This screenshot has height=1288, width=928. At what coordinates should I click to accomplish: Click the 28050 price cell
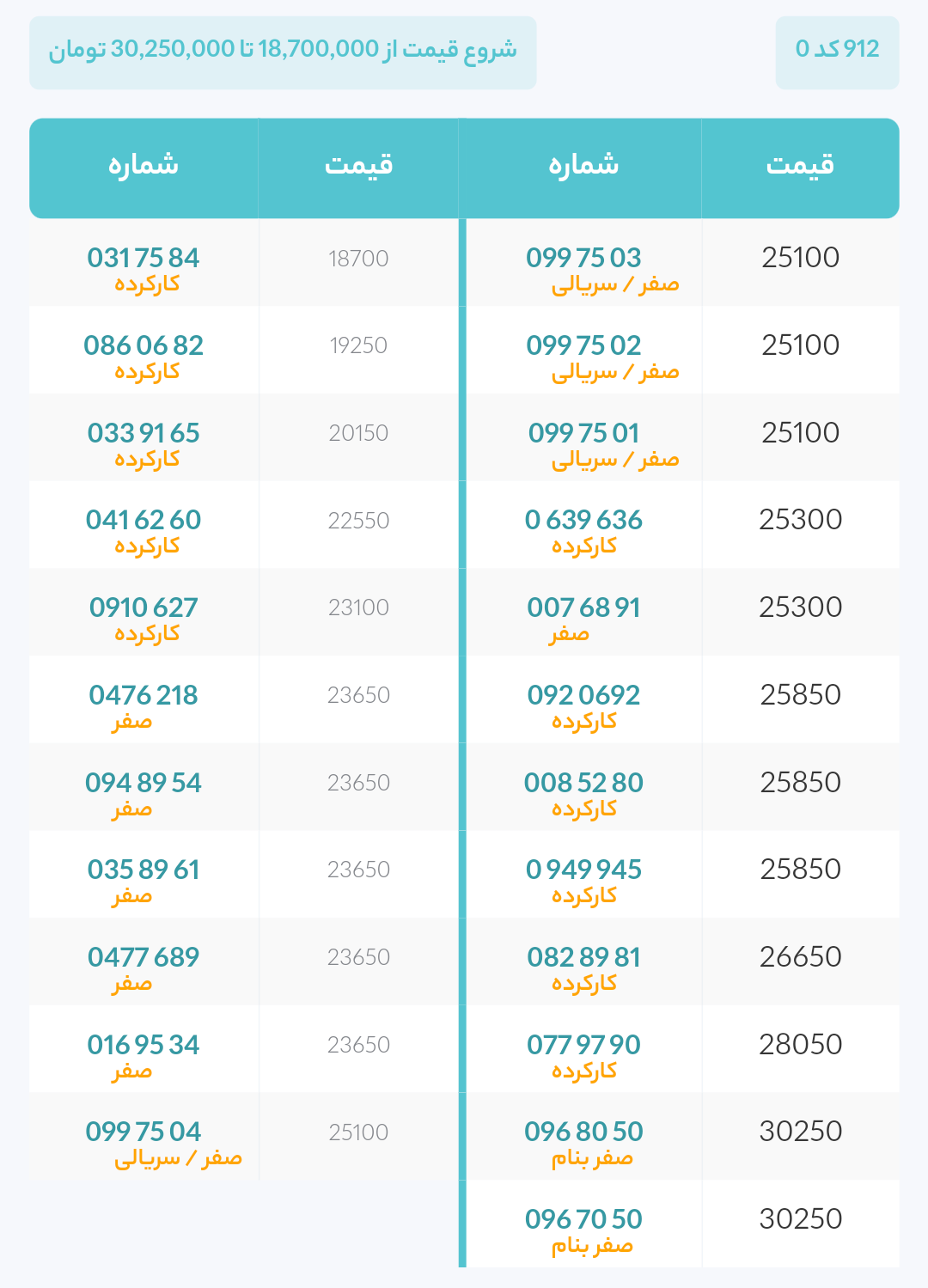(x=801, y=1045)
